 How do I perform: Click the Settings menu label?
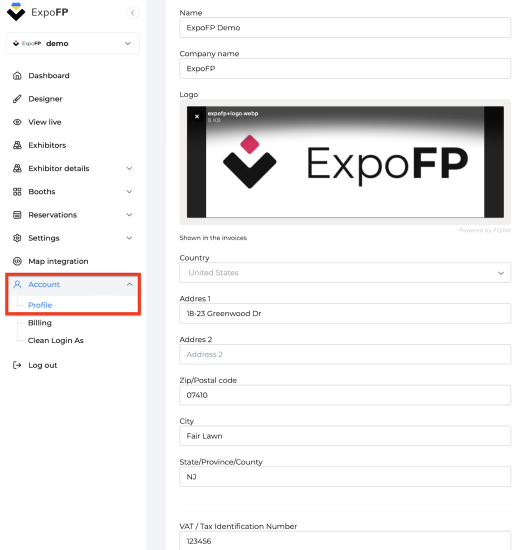click(x=44, y=238)
